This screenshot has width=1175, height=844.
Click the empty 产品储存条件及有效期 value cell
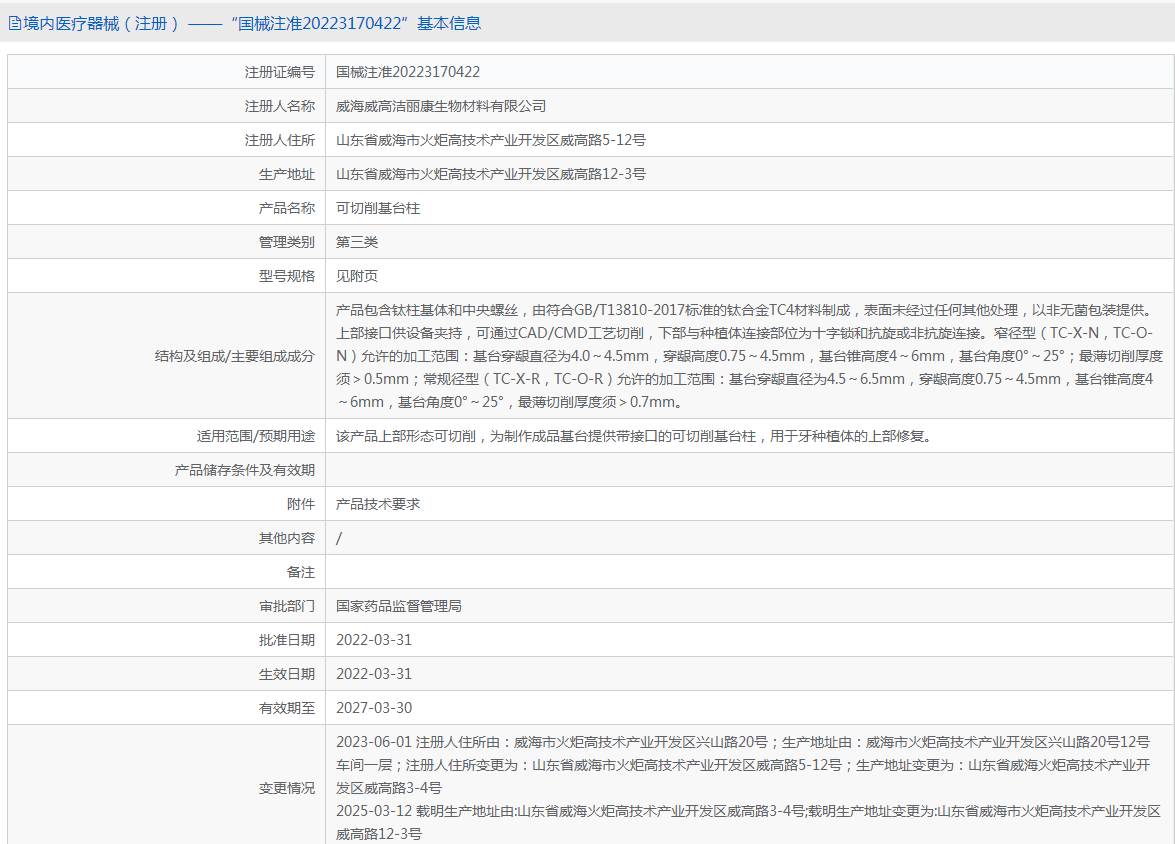point(748,470)
